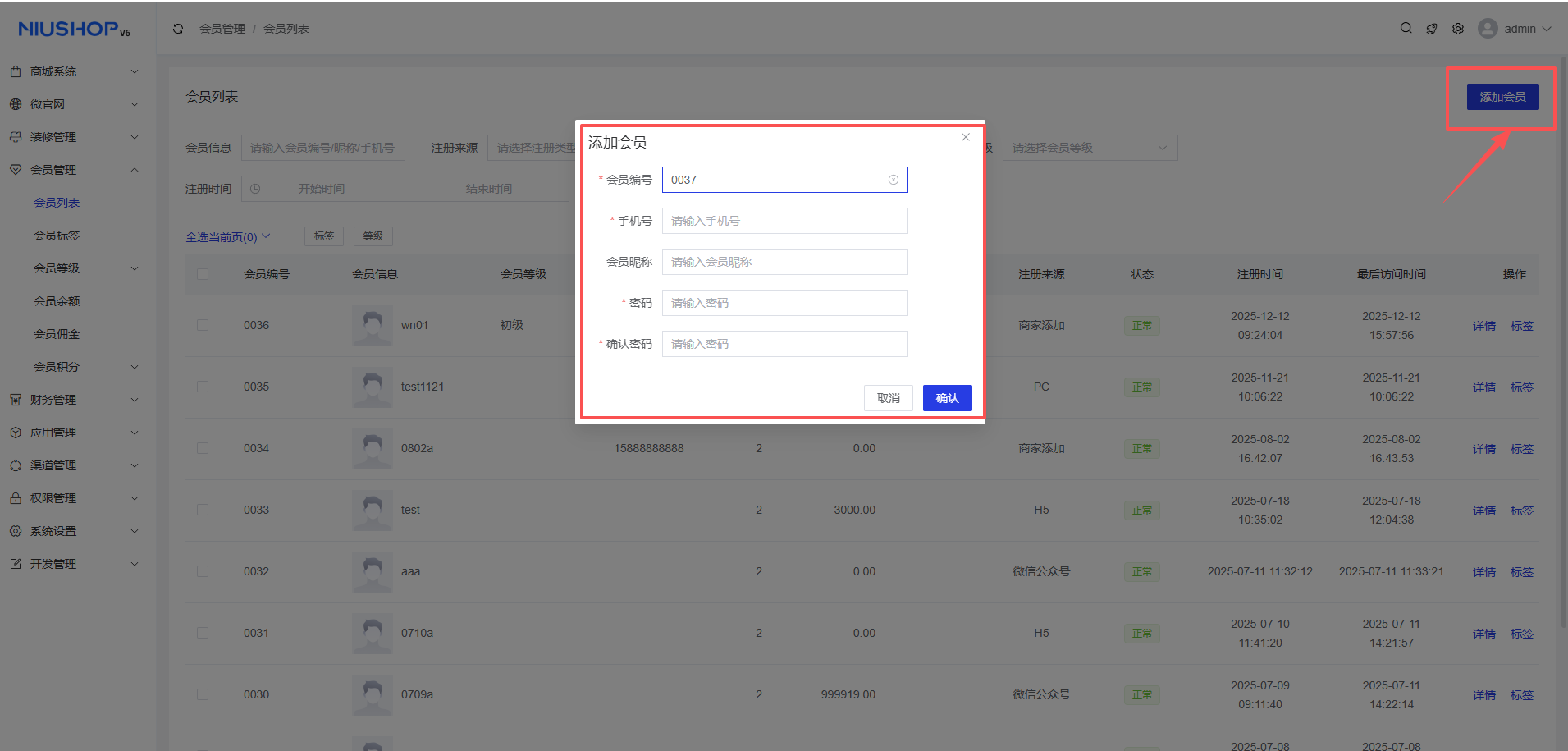Select 会员余额 in the sidebar
Viewport: 1568px width, 751px height.
(57, 301)
